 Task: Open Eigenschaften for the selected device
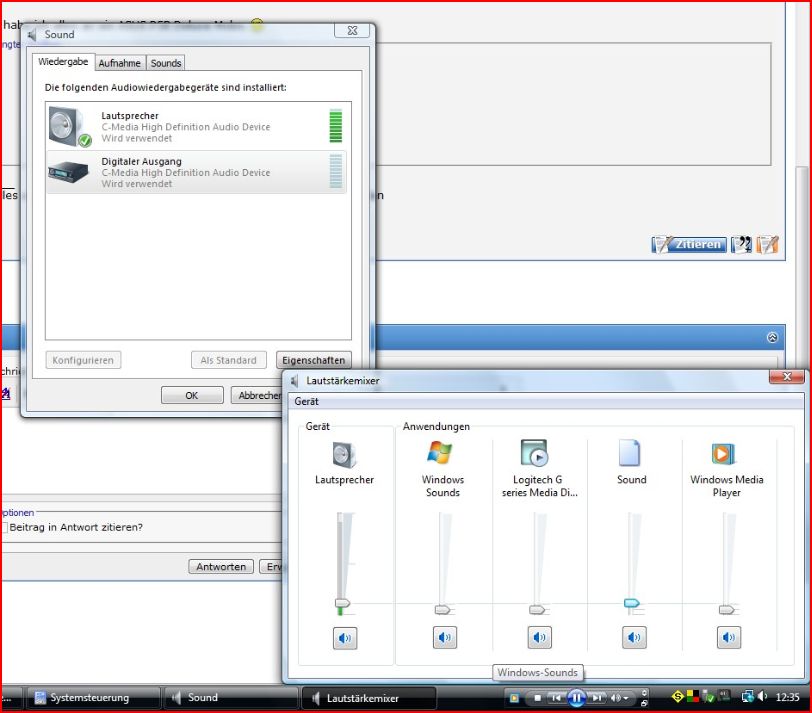pyautogui.click(x=313, y=360)
